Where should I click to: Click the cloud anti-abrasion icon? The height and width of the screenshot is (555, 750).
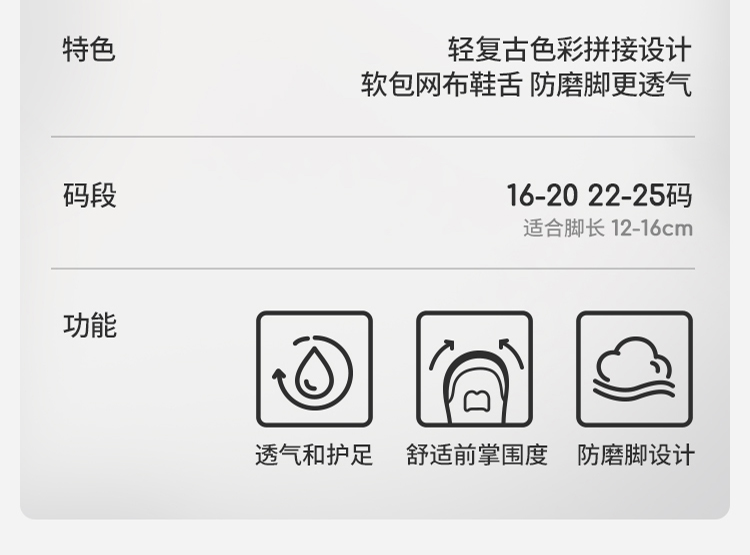coord(634,369)
